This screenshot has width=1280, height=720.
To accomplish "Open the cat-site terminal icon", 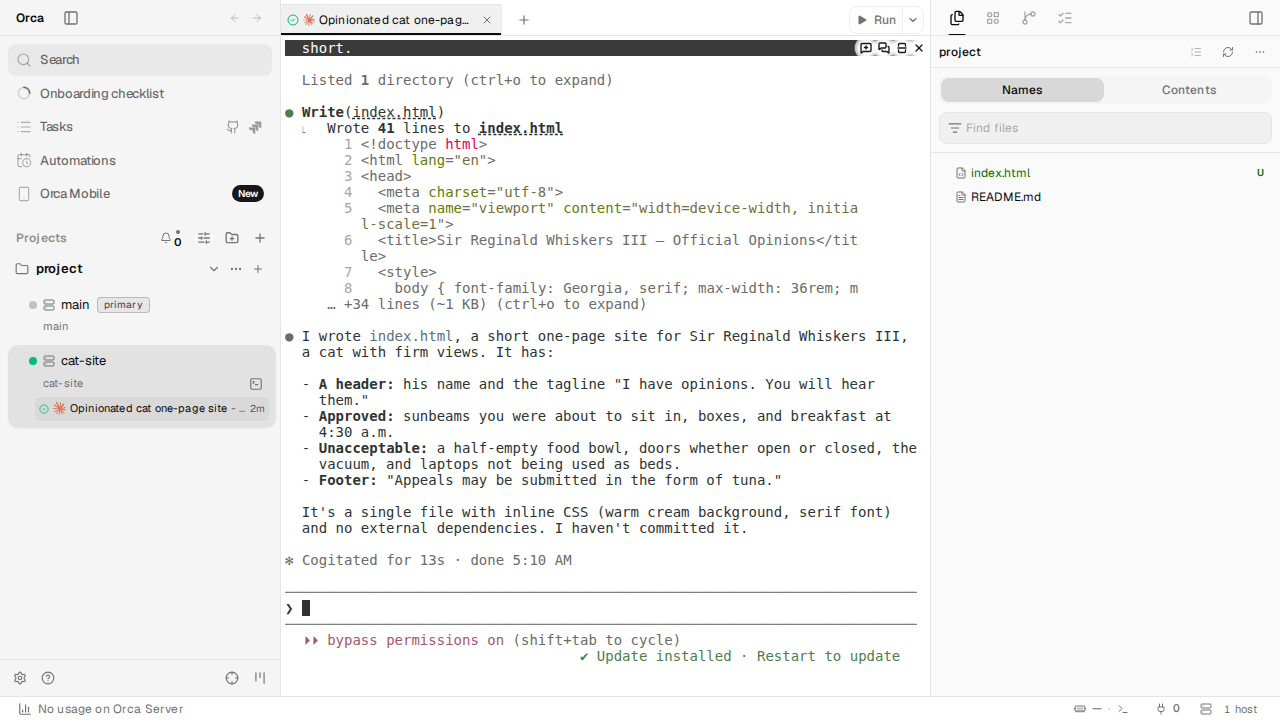I will click(256, 384).
